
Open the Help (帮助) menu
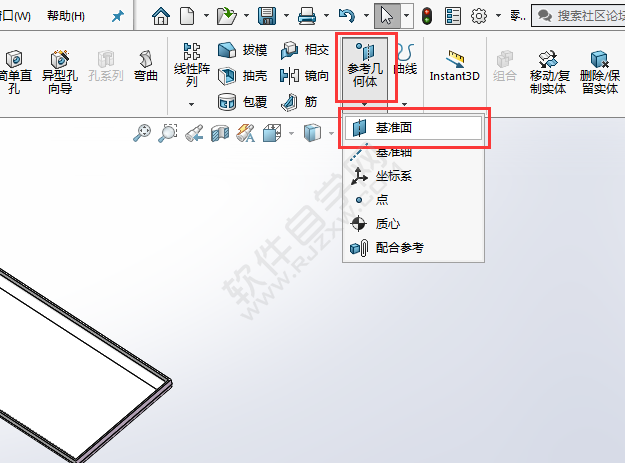(x=66, y=16)
